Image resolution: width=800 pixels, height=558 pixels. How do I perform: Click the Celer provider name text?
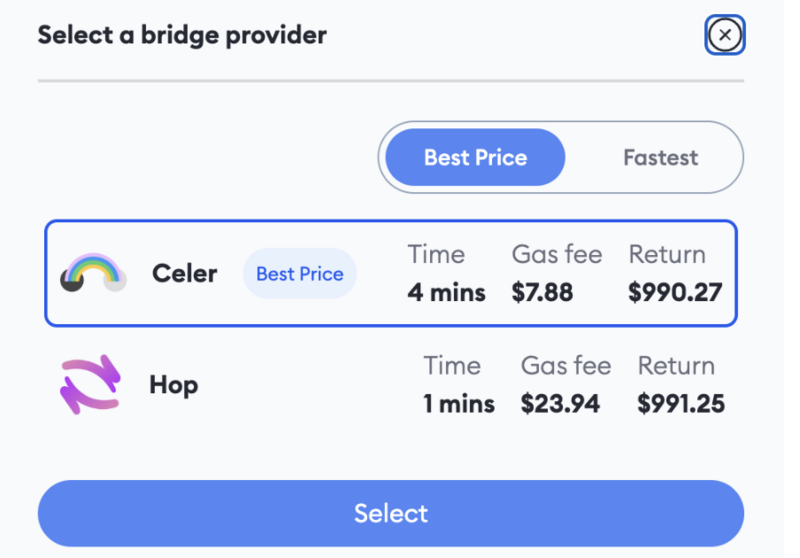coord(185,273)
